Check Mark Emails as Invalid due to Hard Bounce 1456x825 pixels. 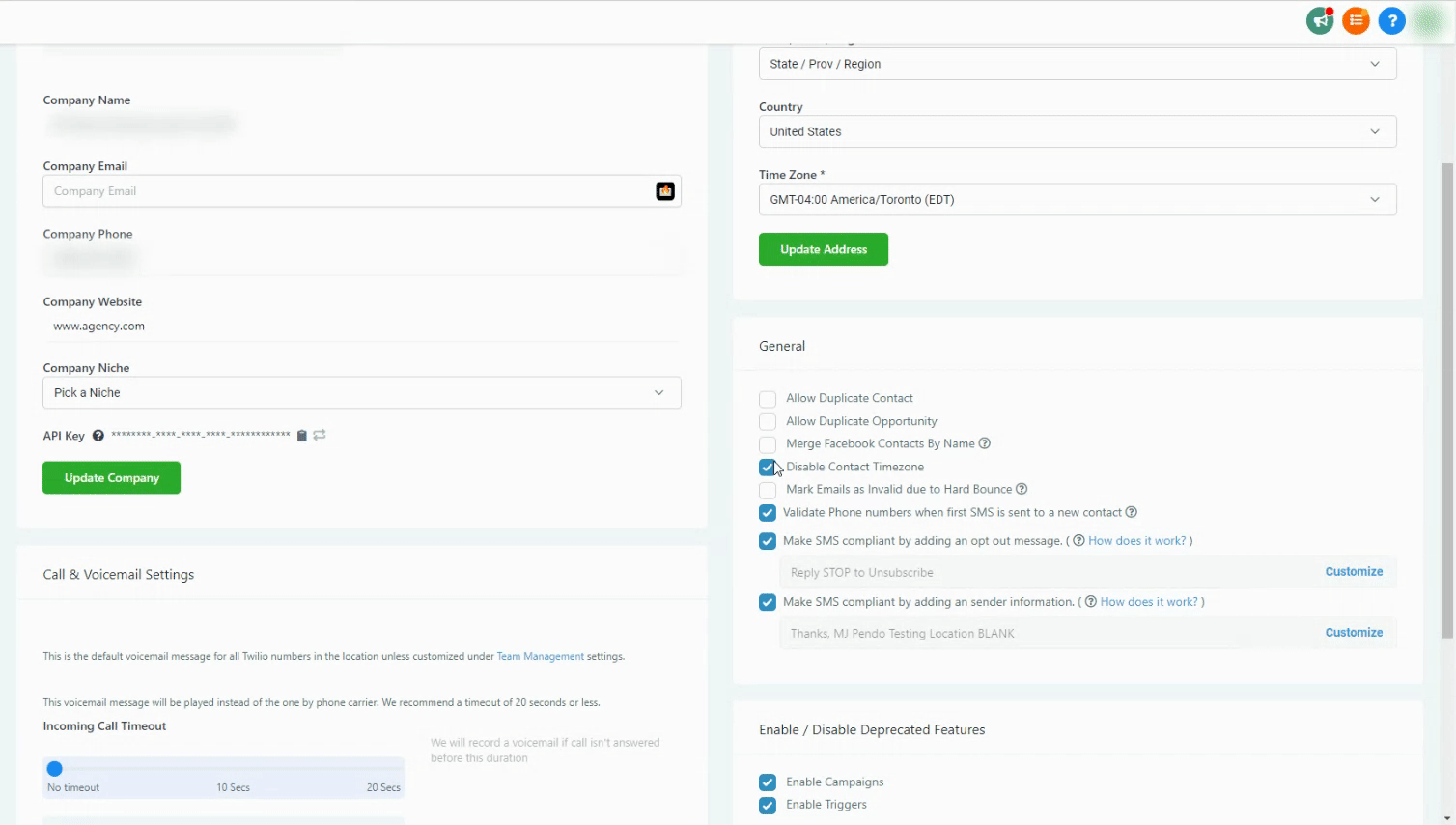[768, 490]
